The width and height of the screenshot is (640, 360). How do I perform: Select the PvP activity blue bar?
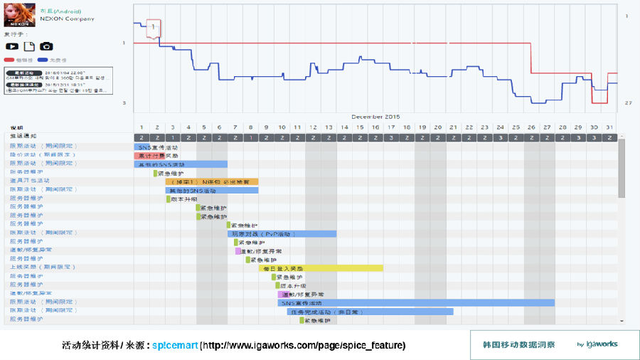282,234
